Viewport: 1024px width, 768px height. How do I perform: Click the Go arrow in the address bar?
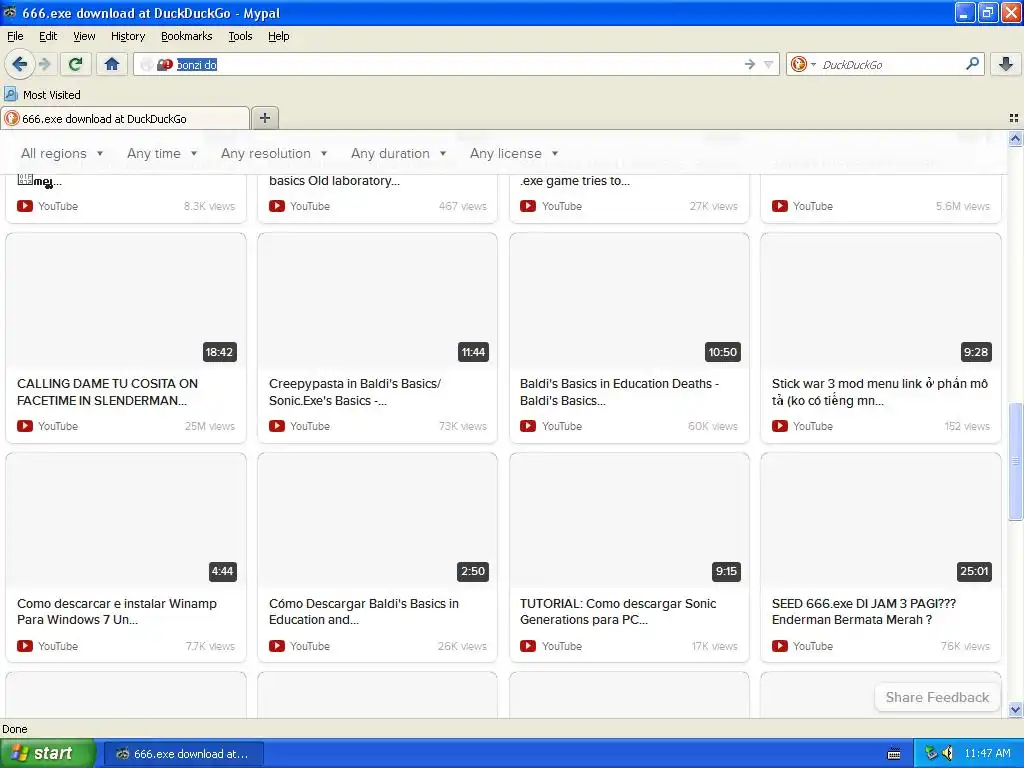[750, 64]
